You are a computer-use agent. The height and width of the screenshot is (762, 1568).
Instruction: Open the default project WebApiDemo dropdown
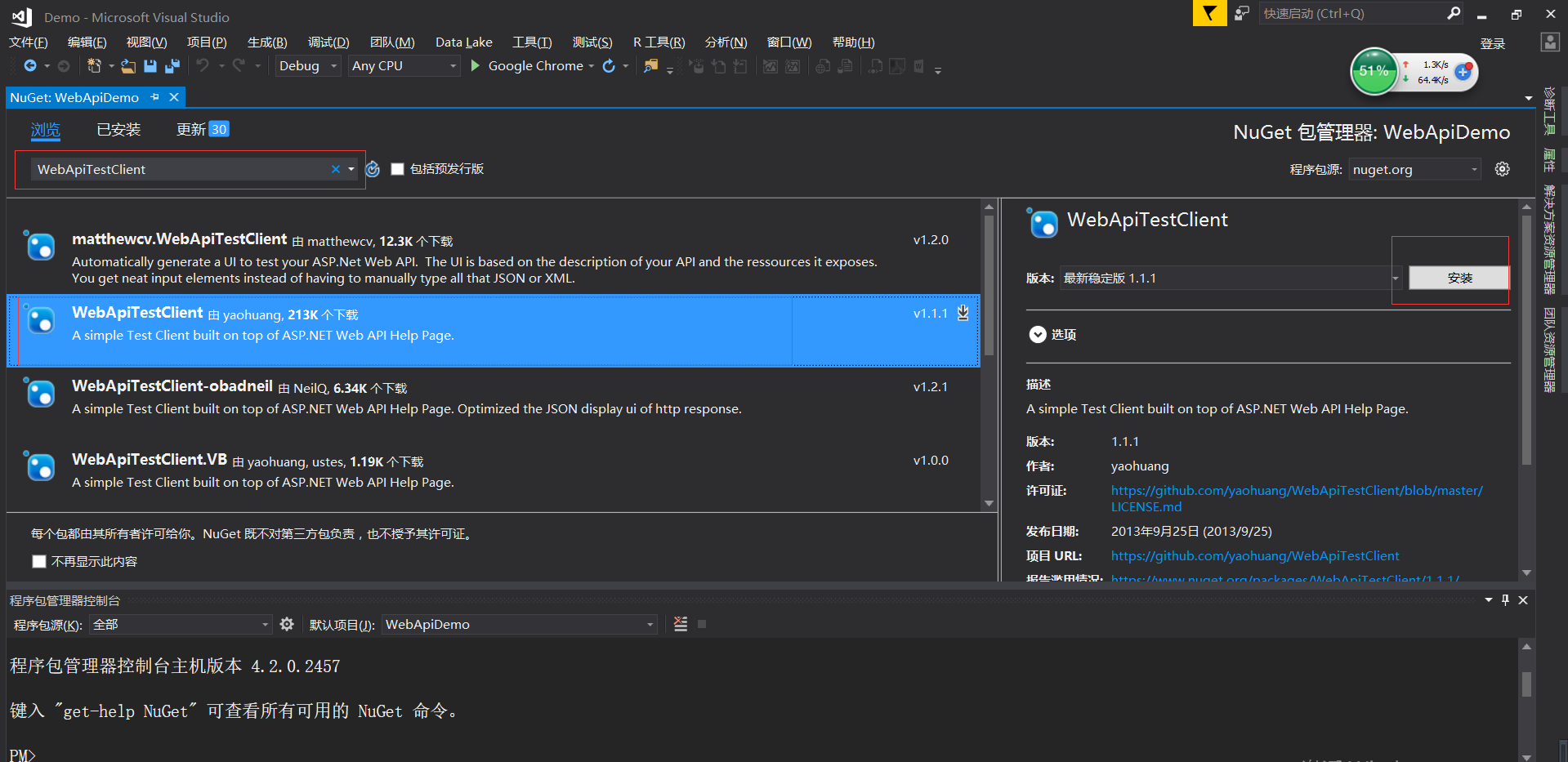tap(520, 624)
